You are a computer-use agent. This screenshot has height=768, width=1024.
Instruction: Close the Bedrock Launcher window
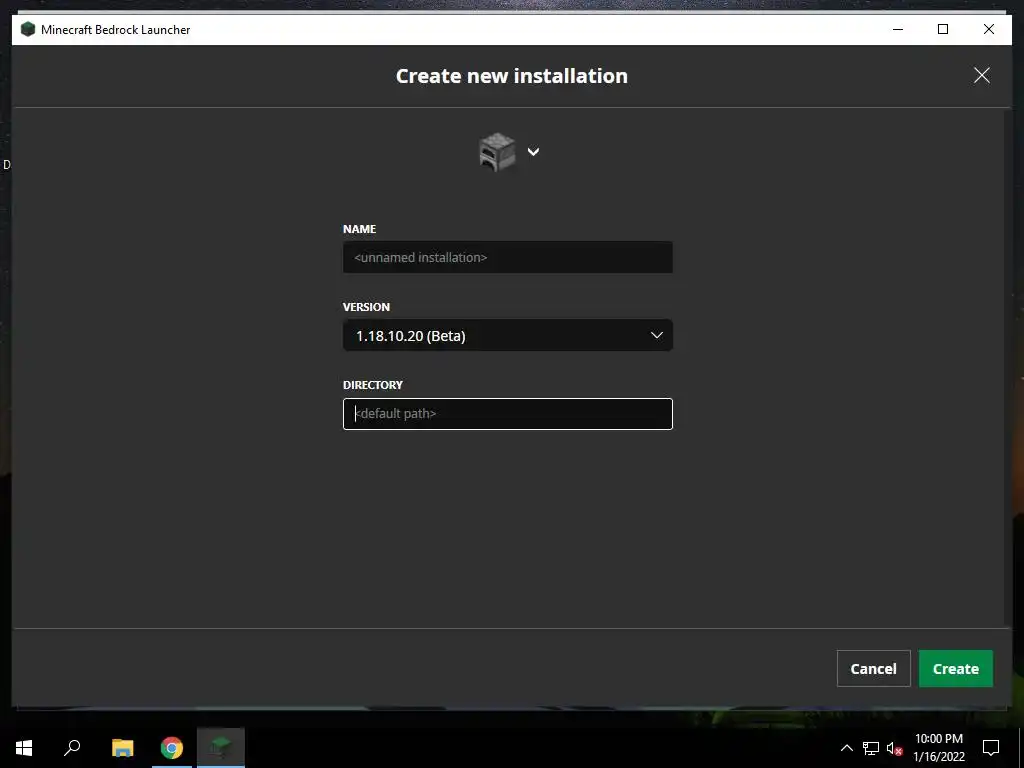click(x=989, y=29)
